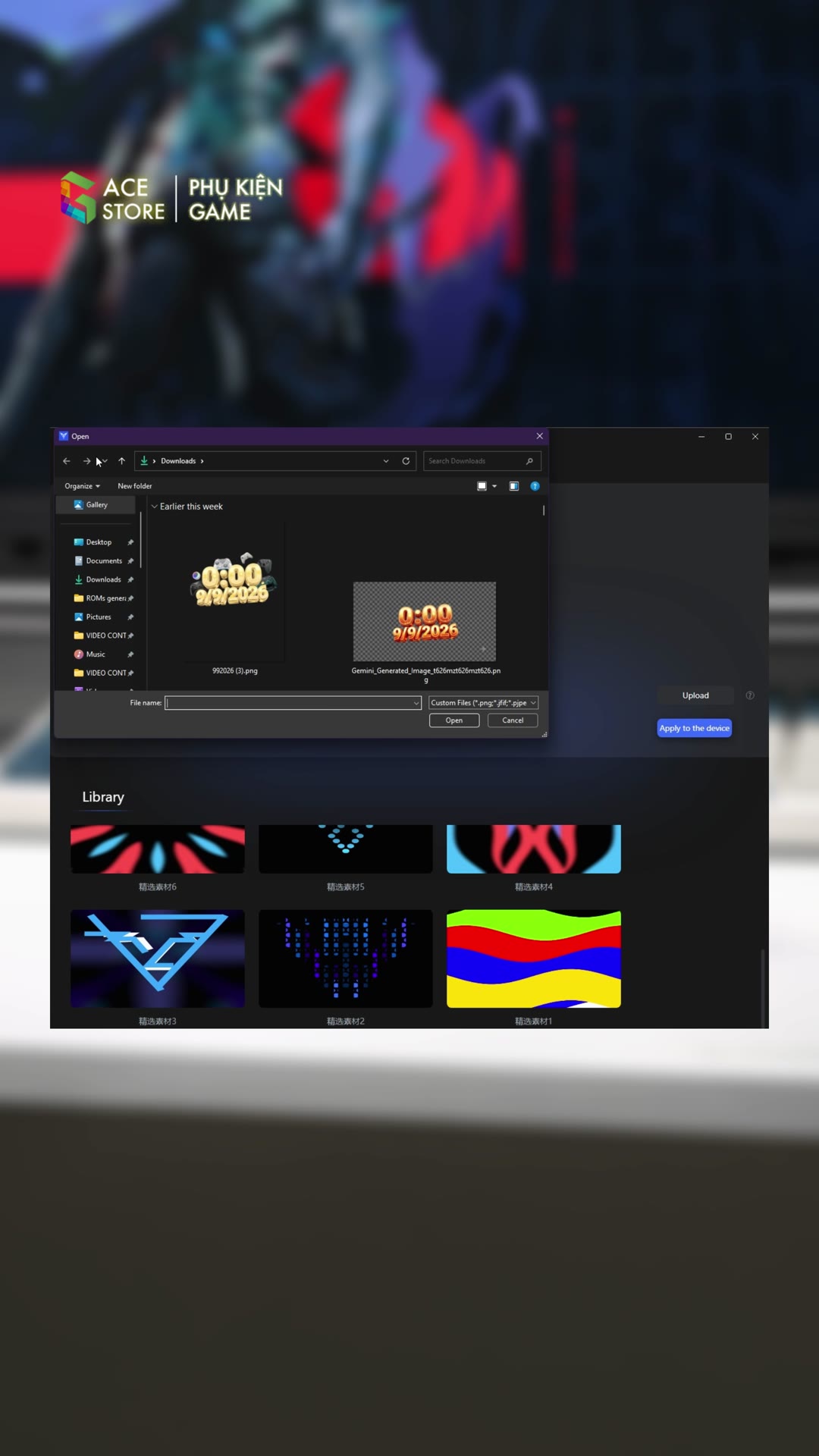
Task: Click pin icon next to Desktop
Action: [130, 542]
